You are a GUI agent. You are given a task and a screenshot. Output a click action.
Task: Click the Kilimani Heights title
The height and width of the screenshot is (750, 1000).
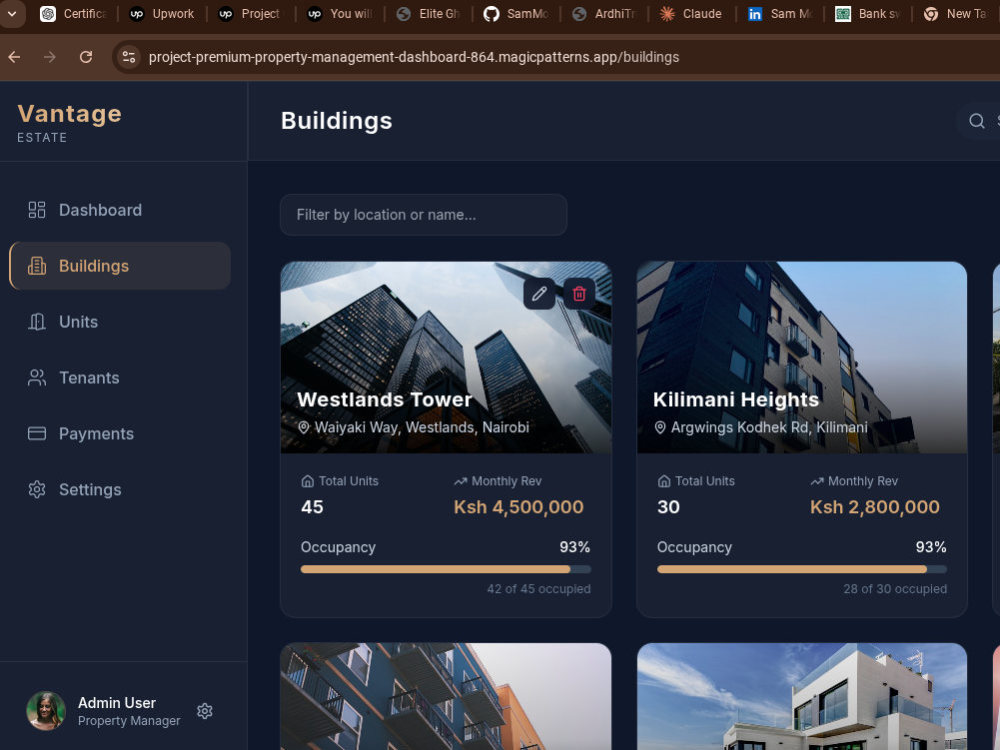(x=736, y=400)
